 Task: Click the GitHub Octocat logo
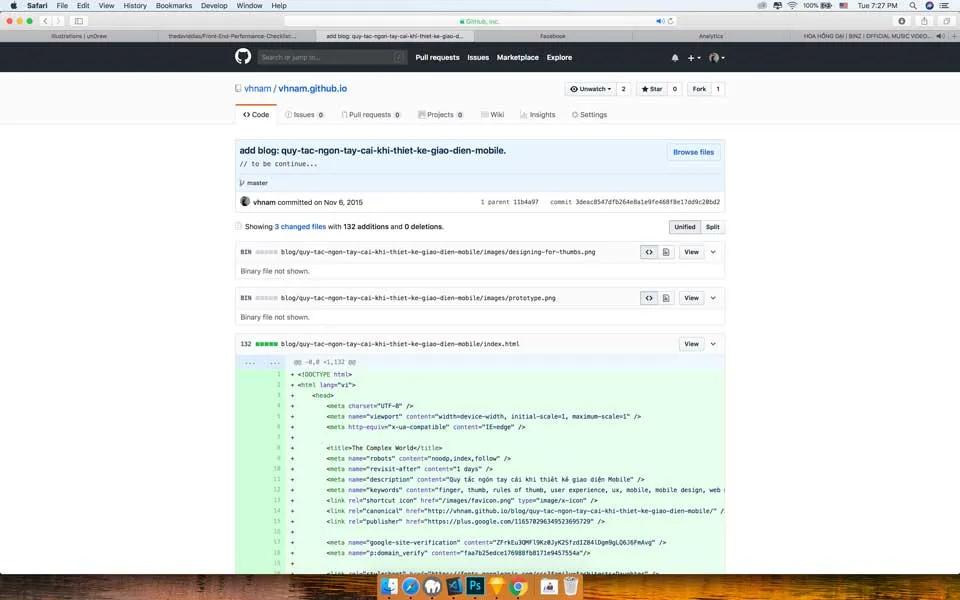coord(241,57)
